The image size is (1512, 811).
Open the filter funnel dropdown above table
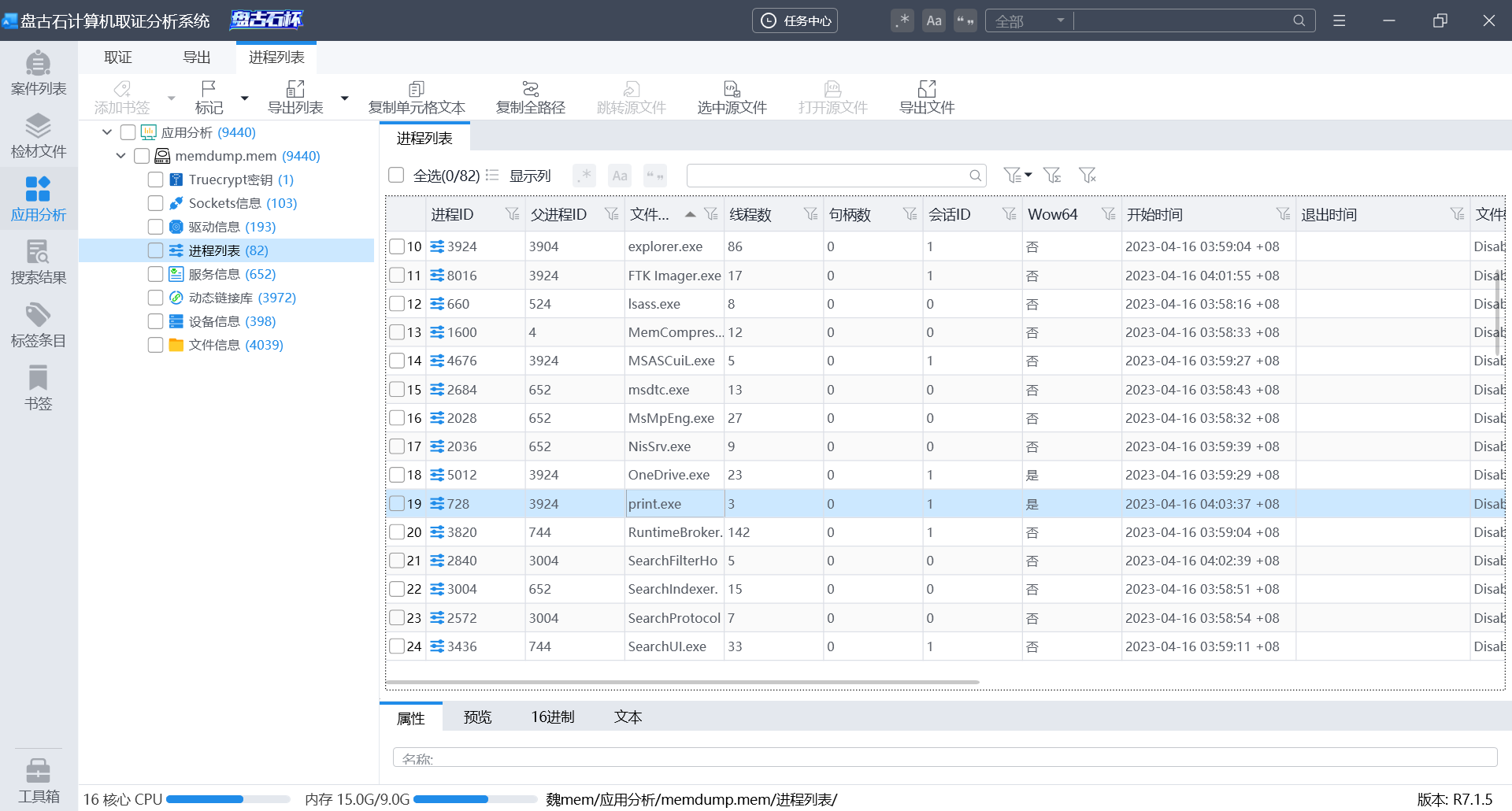tap(1017, 175)
